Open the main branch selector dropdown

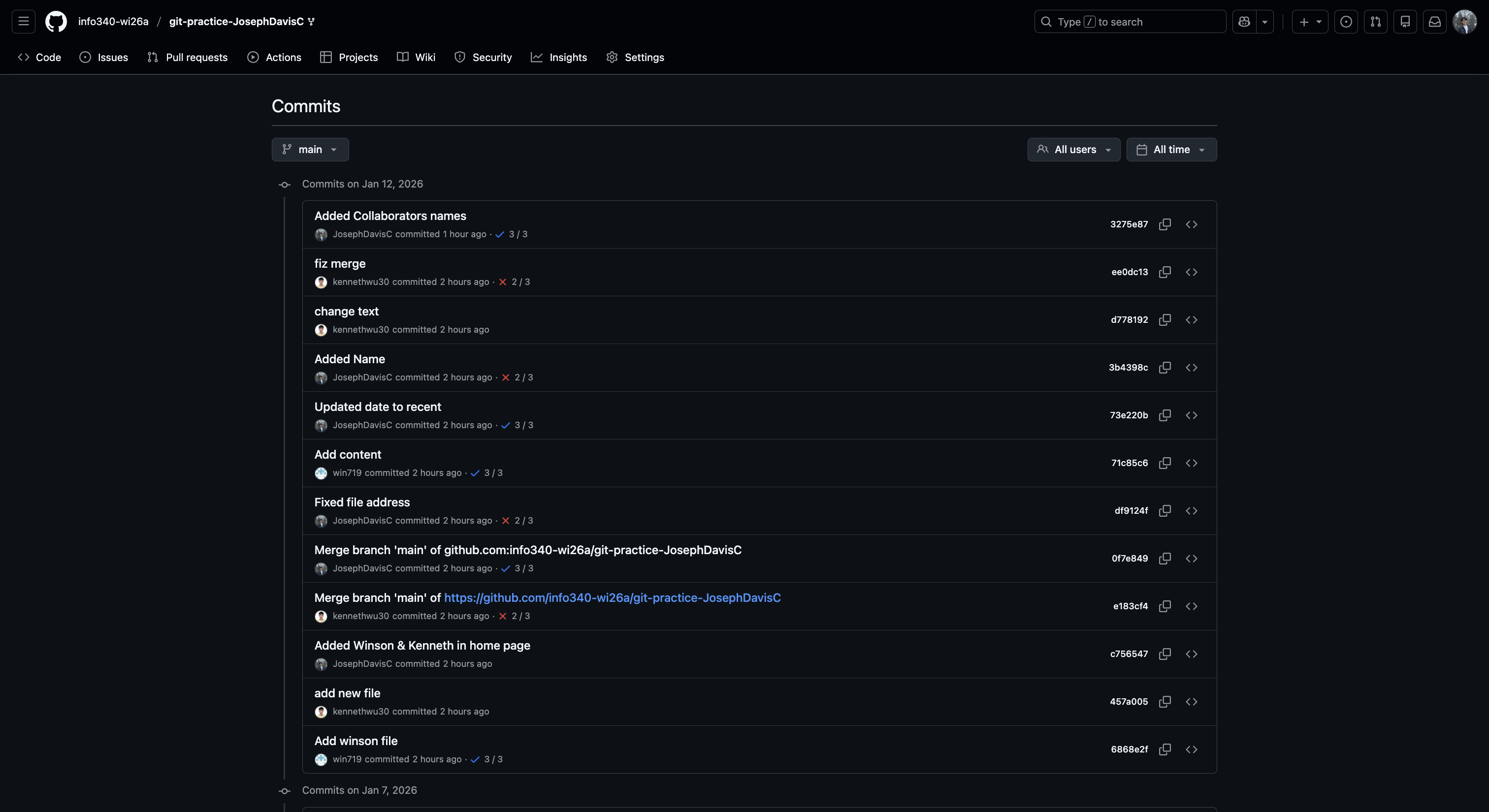tap(310, 149)
